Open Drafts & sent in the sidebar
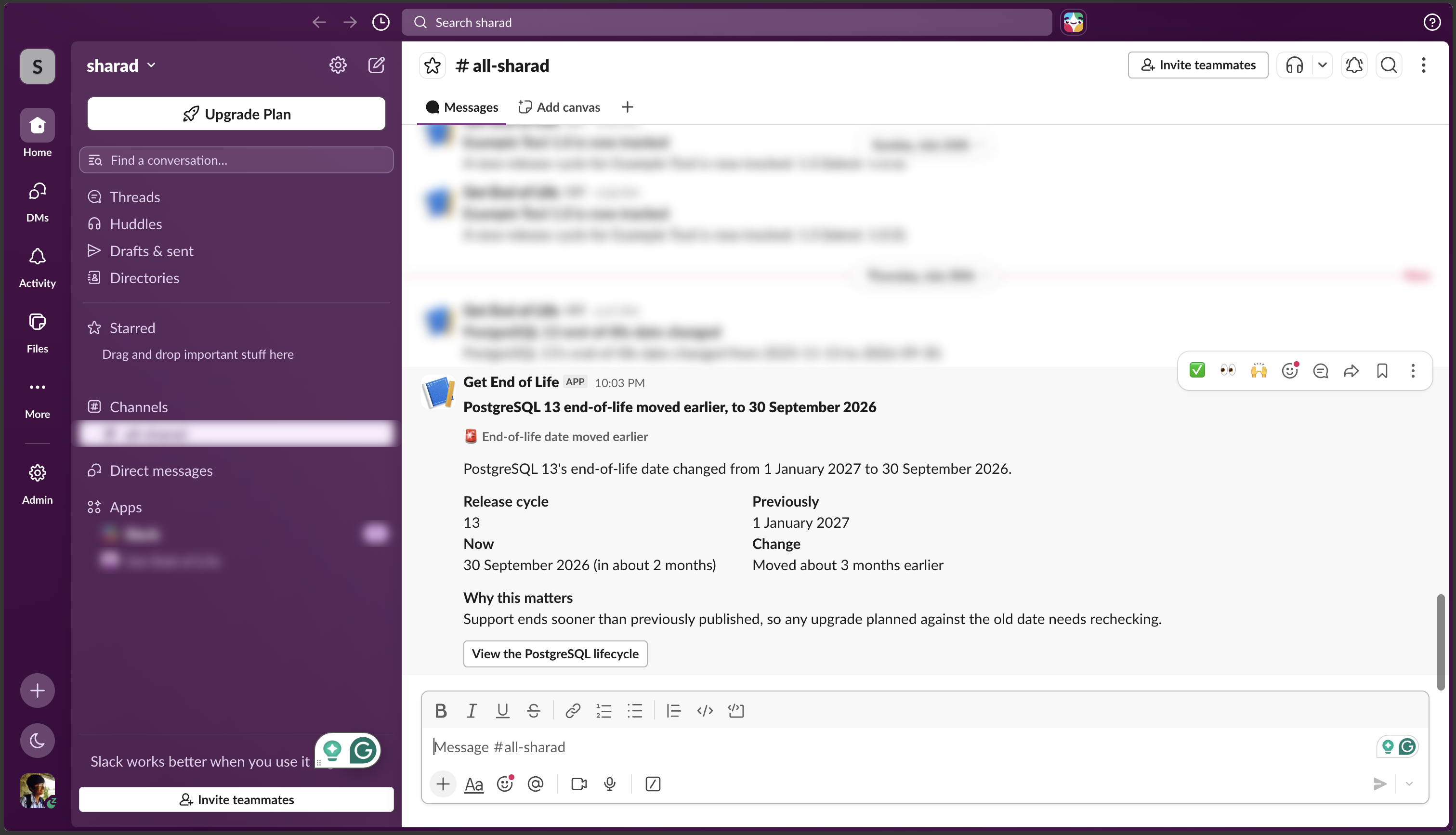This screenshot has width=1456, height=835. click(x=236, y=251)
